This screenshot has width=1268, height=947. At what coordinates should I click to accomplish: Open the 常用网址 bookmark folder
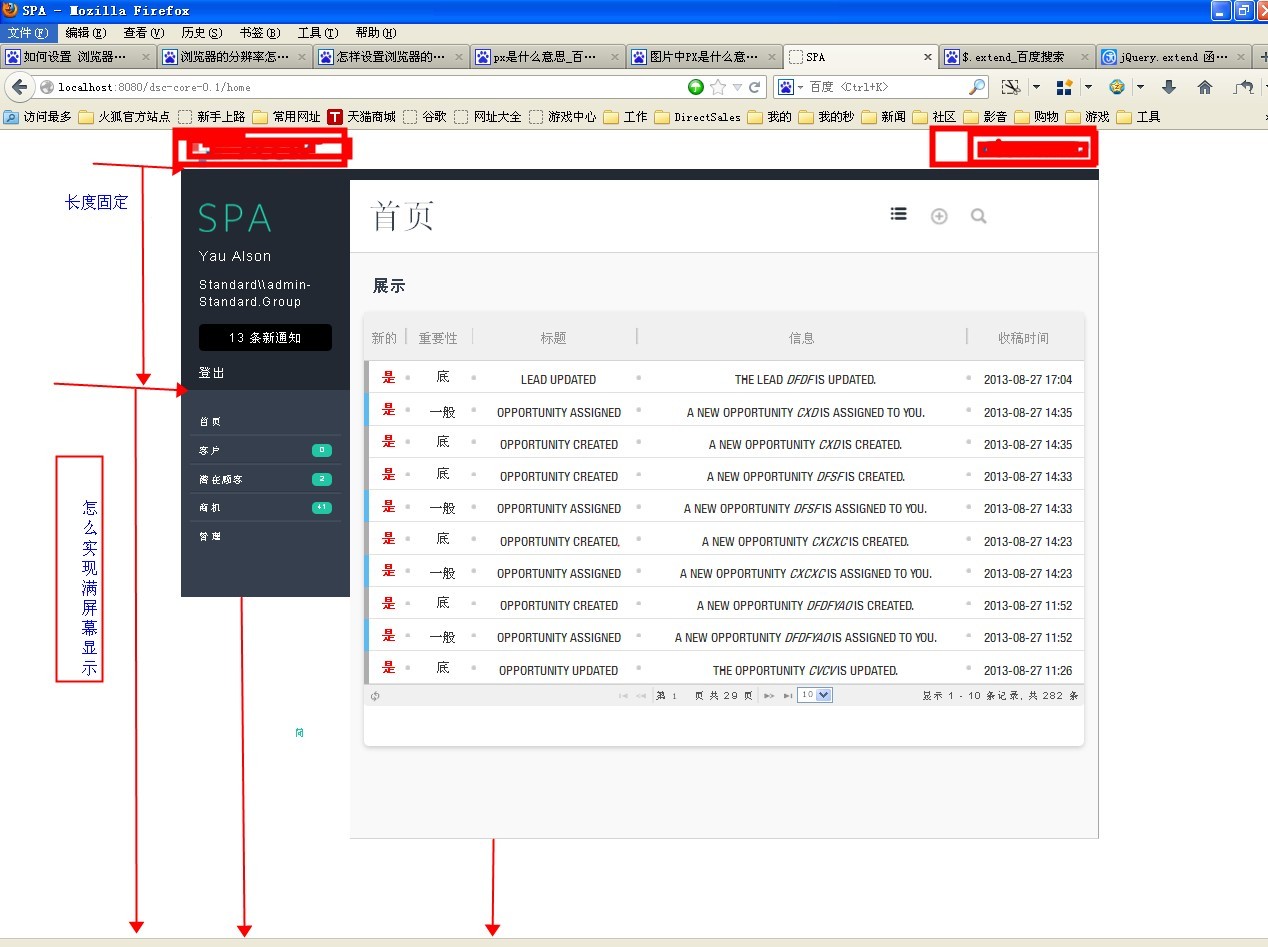click(286, 117)
